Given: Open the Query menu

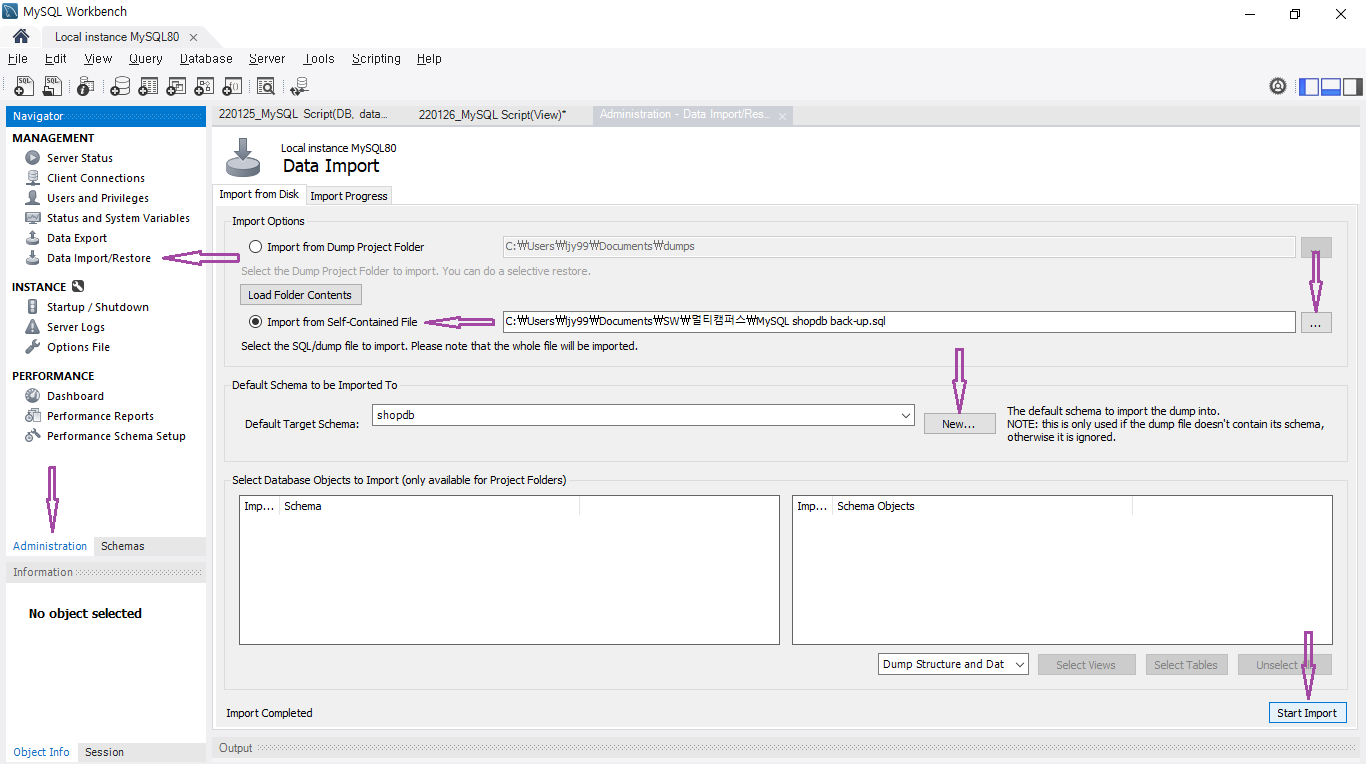Looking at the screenshot, I should click(x=146, y=59).
